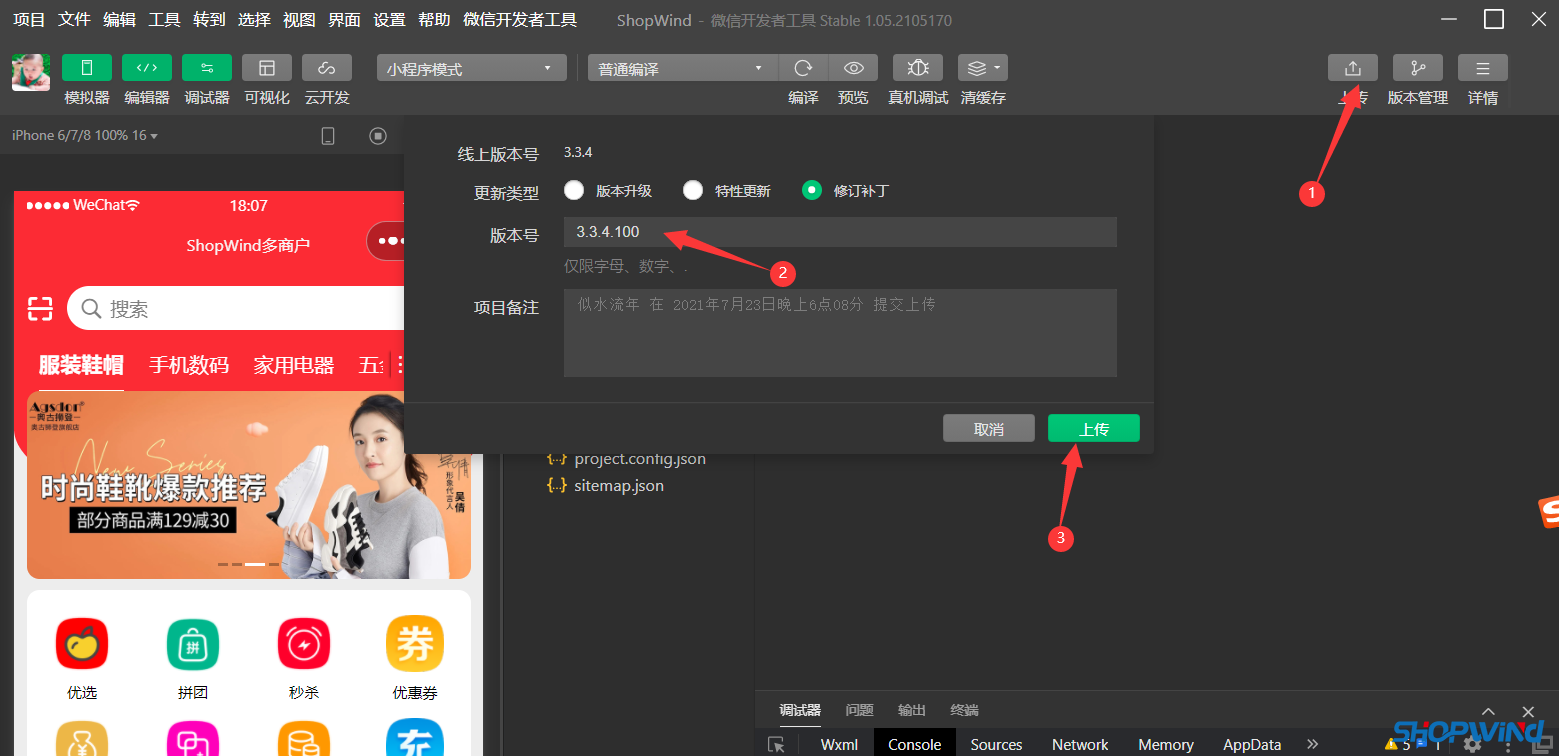Toggle the 调试器 debugger panel button
The image size is (1559, 756).
(x=207, y=67)
